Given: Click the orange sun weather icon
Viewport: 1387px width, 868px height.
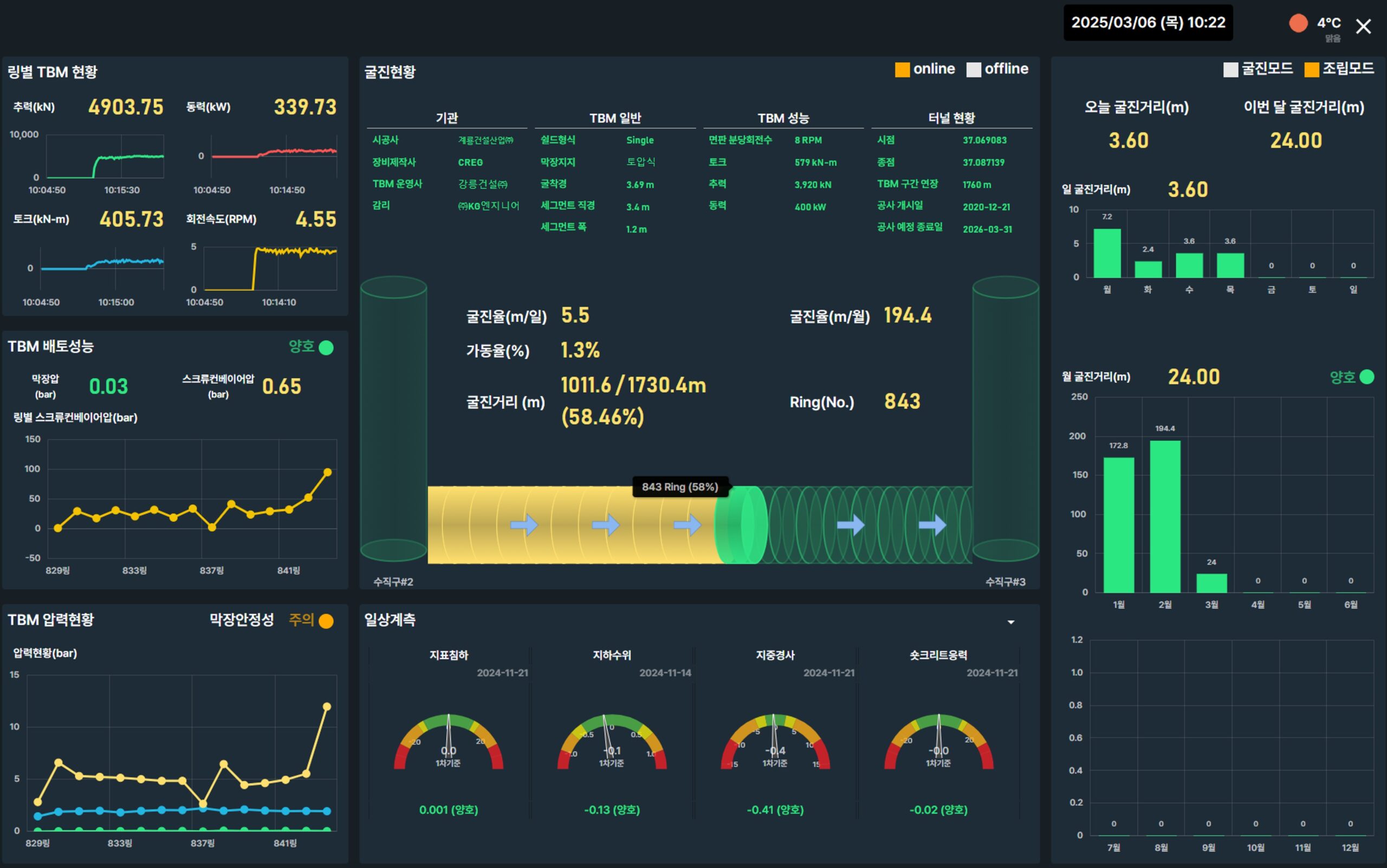Looking at the screenshot, I should (x=1298, y=23).
